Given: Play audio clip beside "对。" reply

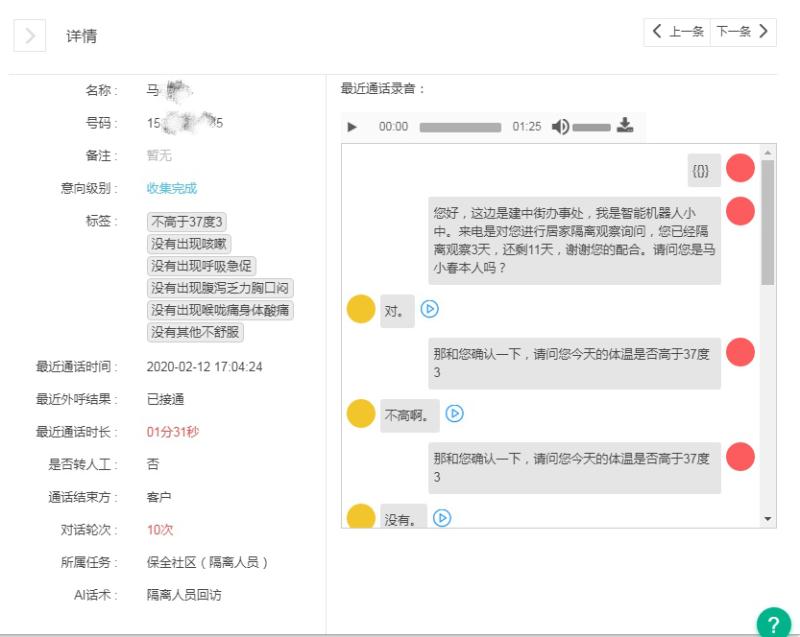Looking at the screenshot, I should click(x=430, y=309).
